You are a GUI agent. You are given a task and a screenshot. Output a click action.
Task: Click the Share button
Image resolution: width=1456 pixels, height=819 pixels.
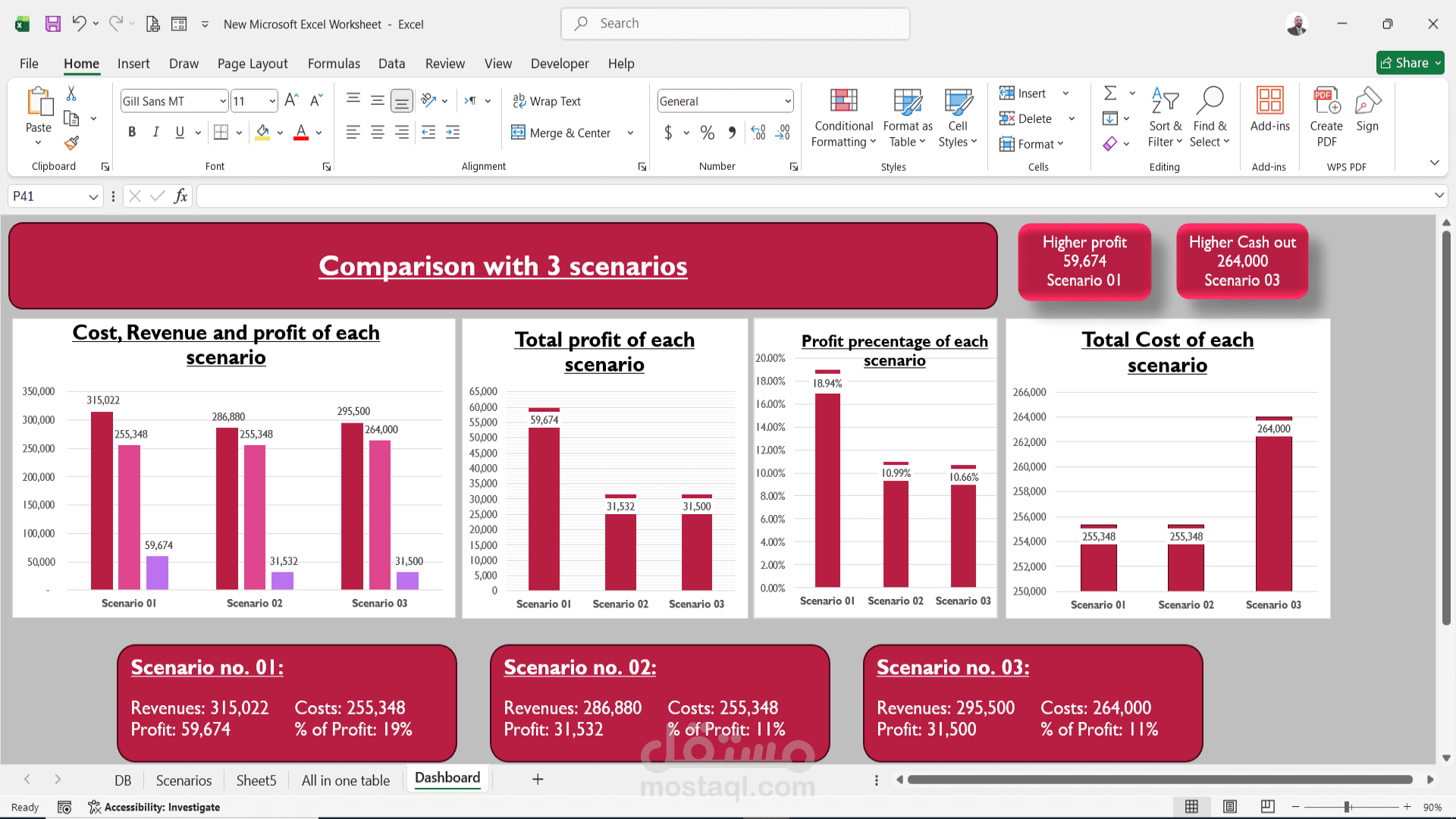pyautogui.click(x=1409, y=62)
